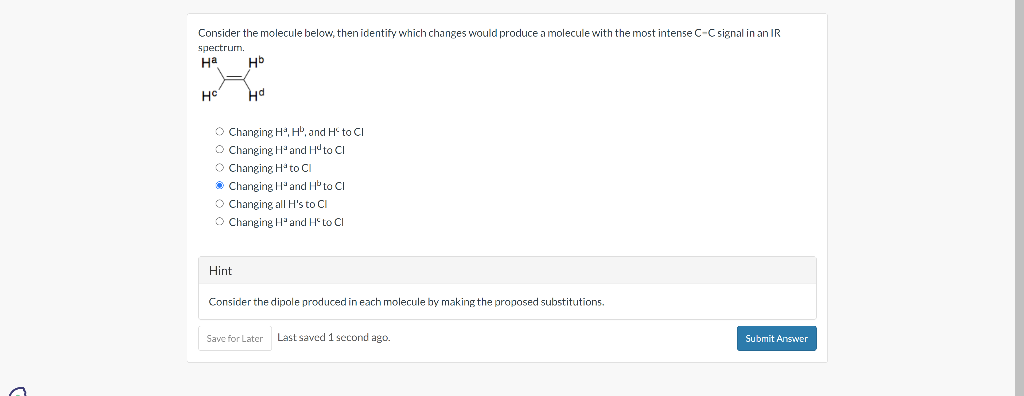
Task: Click the selected Ha and Hb to Cl radio
Action: 220,186
